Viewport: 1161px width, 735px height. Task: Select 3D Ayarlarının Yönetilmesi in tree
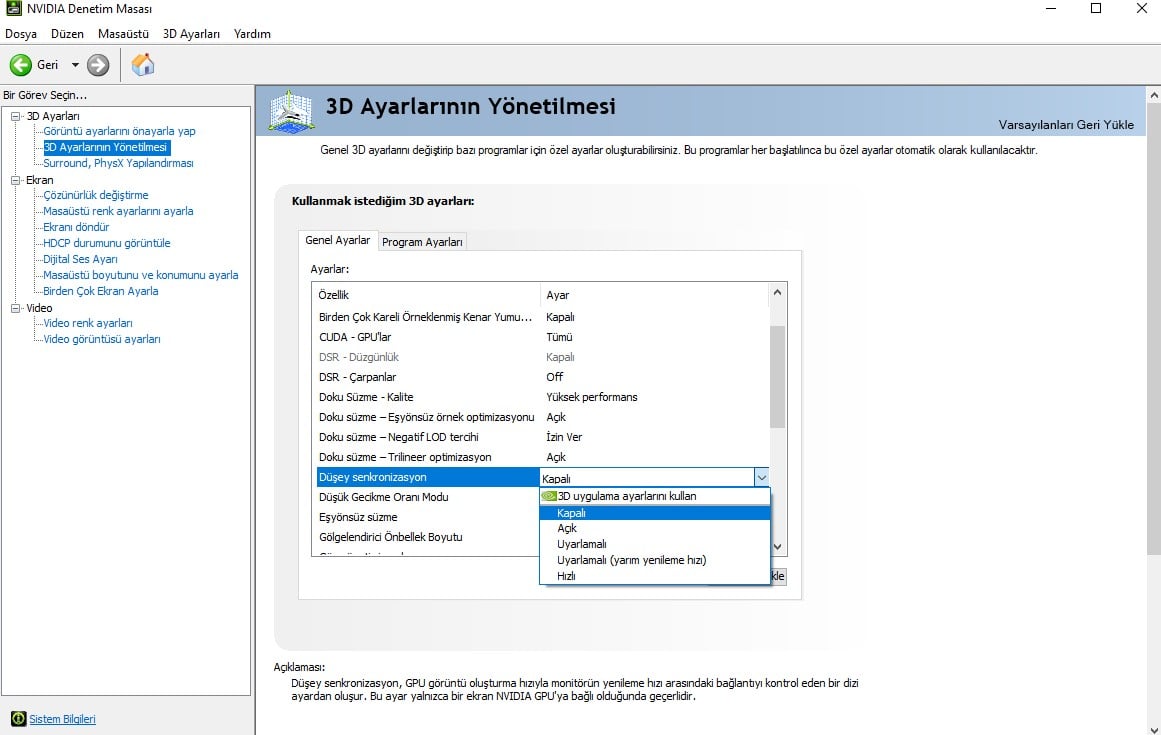point(106,147)
